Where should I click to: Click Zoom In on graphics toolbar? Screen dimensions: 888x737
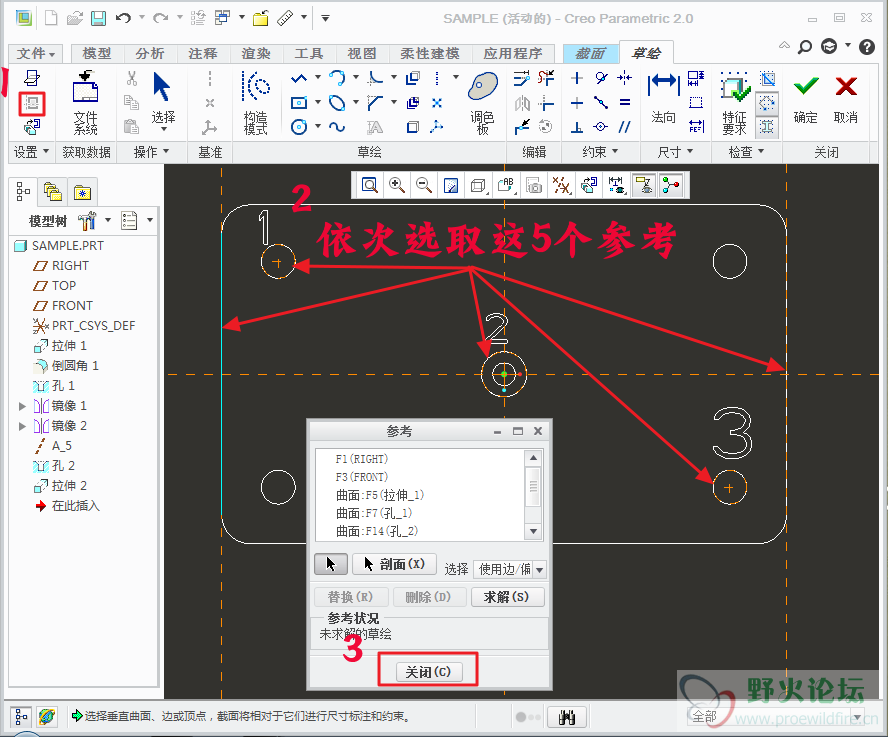coord(397,185)
